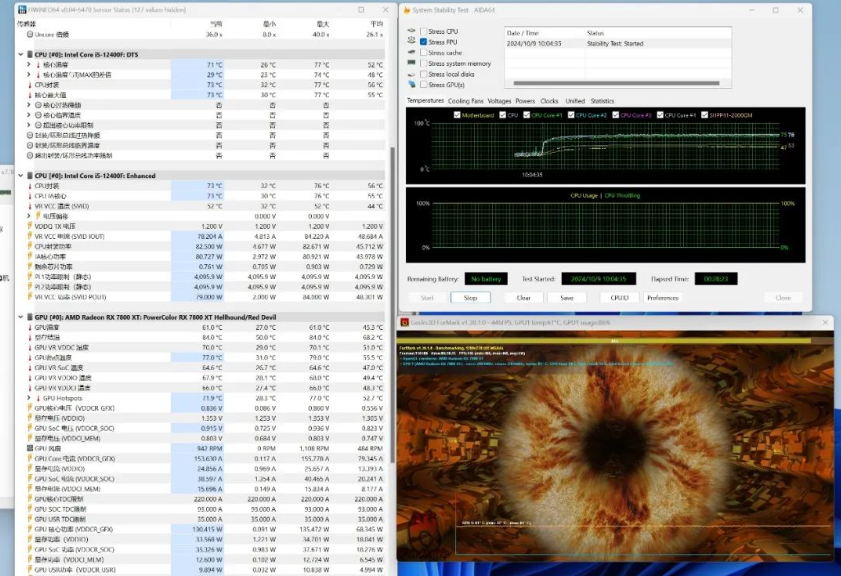Click the Status column header in the log
This screenshot has height=576, width=841.
click(658, 33)
